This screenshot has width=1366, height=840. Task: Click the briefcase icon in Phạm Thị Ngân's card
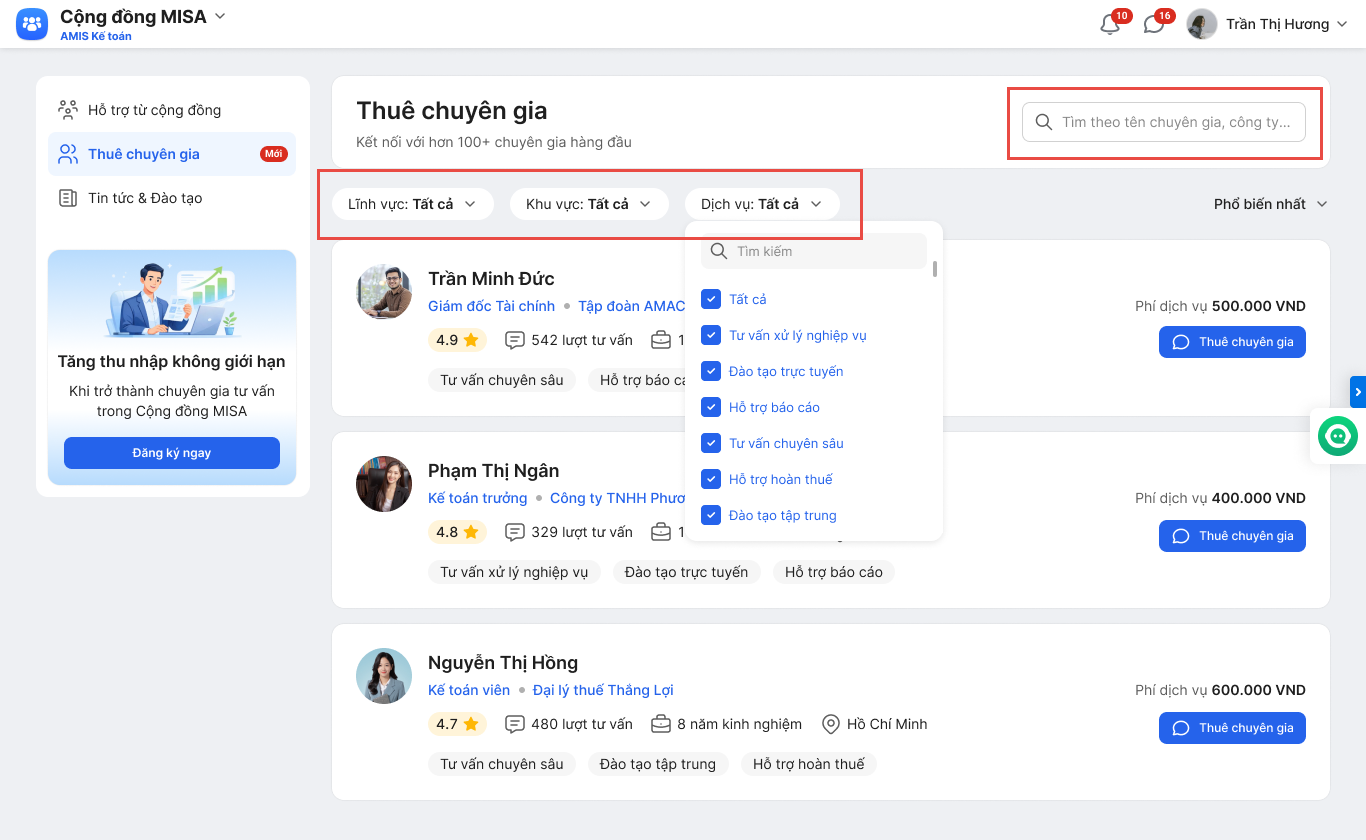[660, 532]
